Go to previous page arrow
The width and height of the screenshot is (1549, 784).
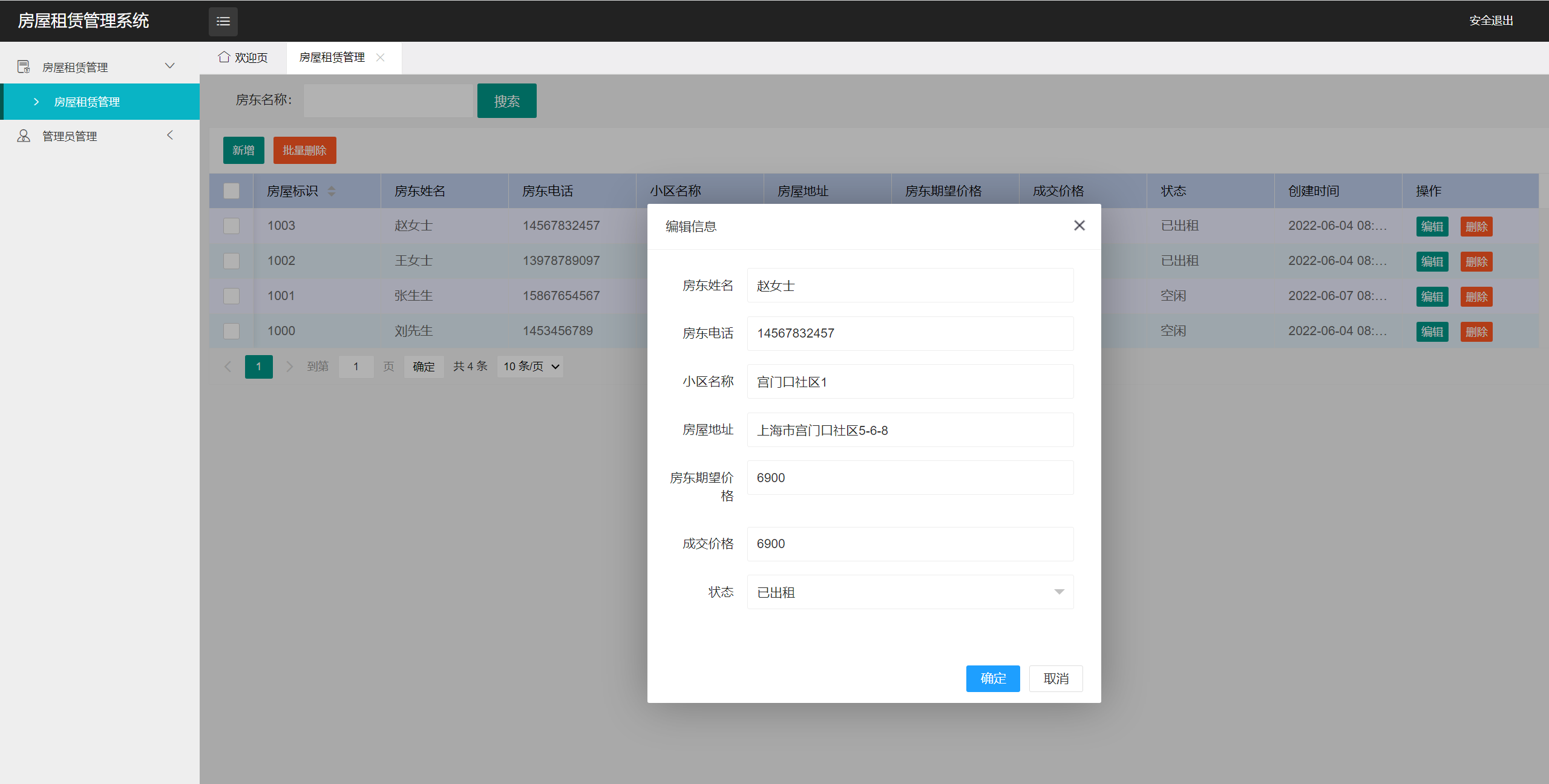228,367
